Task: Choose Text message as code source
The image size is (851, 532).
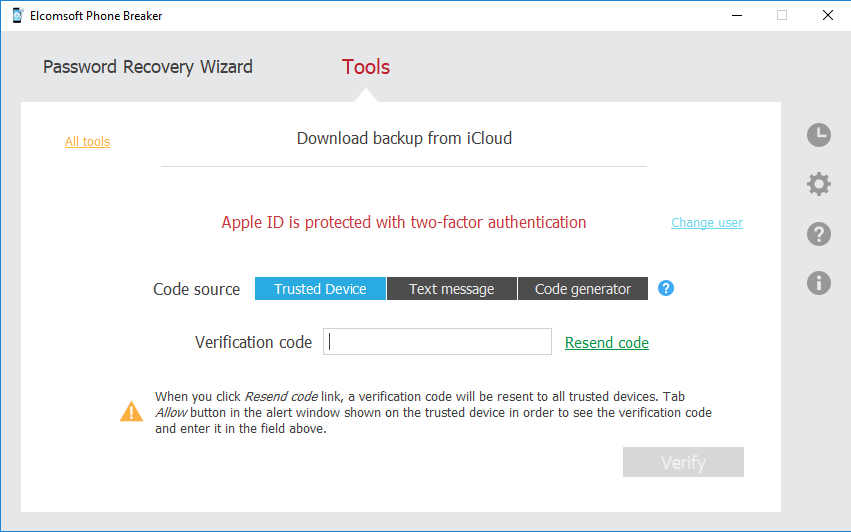Action: pos(451,289)
